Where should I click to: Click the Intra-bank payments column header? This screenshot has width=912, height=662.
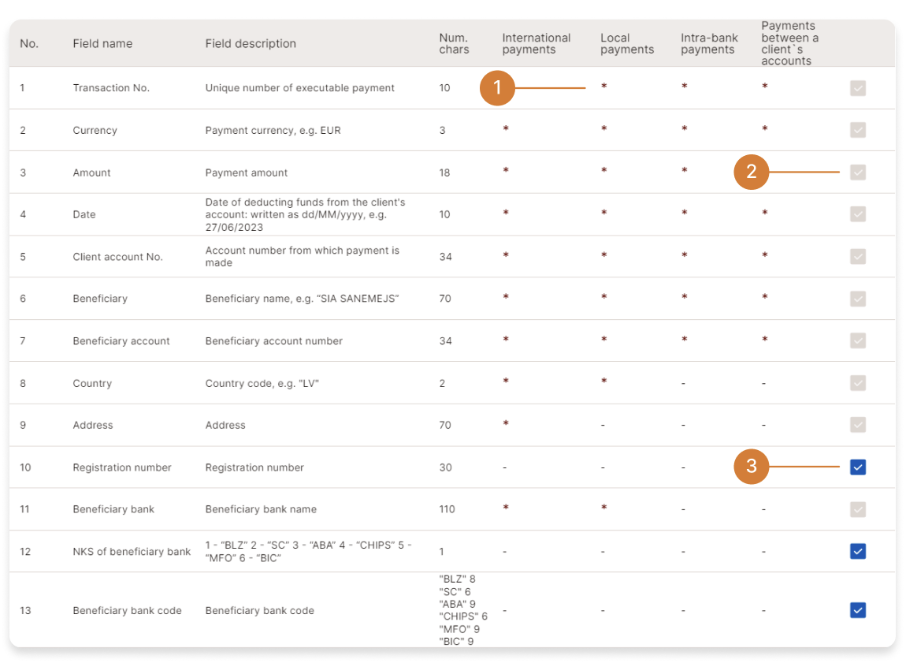coord(707,44)
